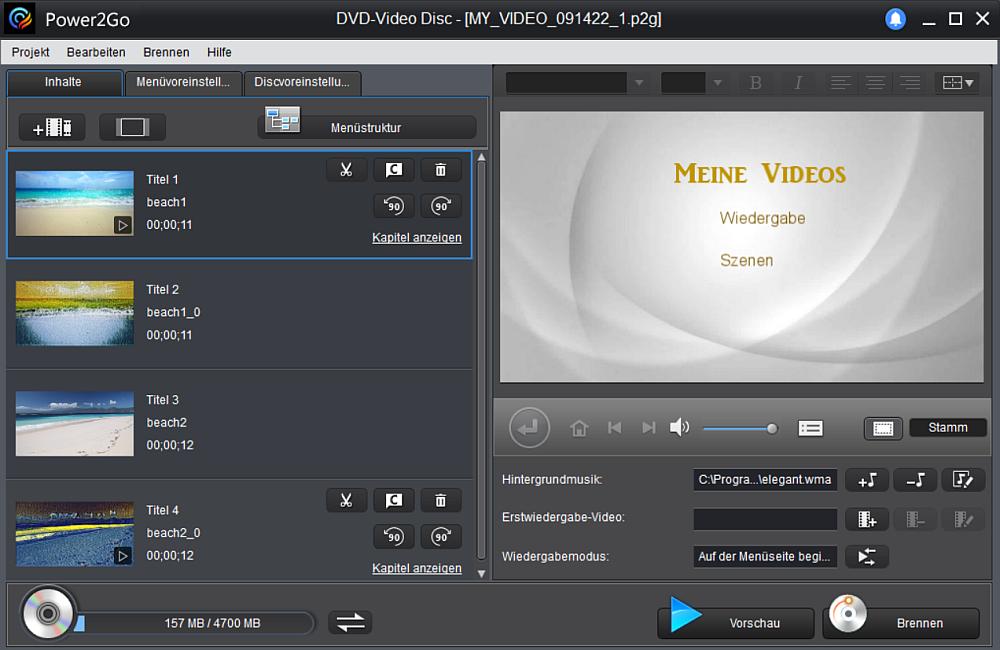The image size is (1000, 650).
Task: Add an Erstwiedergabe-Video with the filmstrip-plus icon
Action: tap(866, 518)
